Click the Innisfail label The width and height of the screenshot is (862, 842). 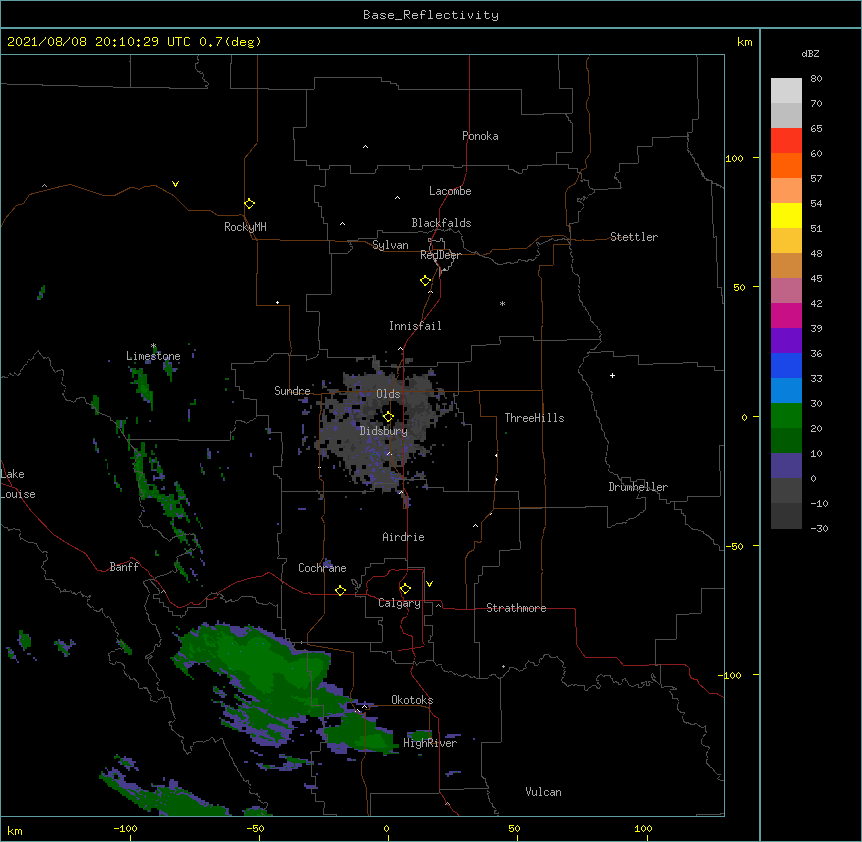click(415, 326)
